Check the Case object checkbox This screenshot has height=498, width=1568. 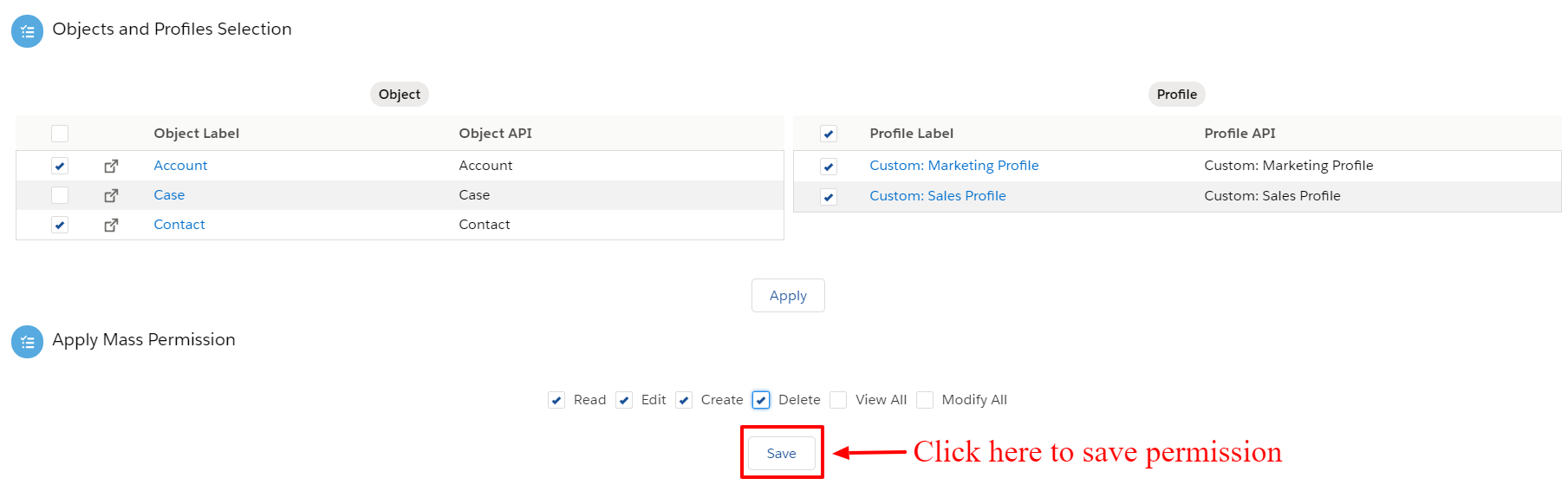60,195
